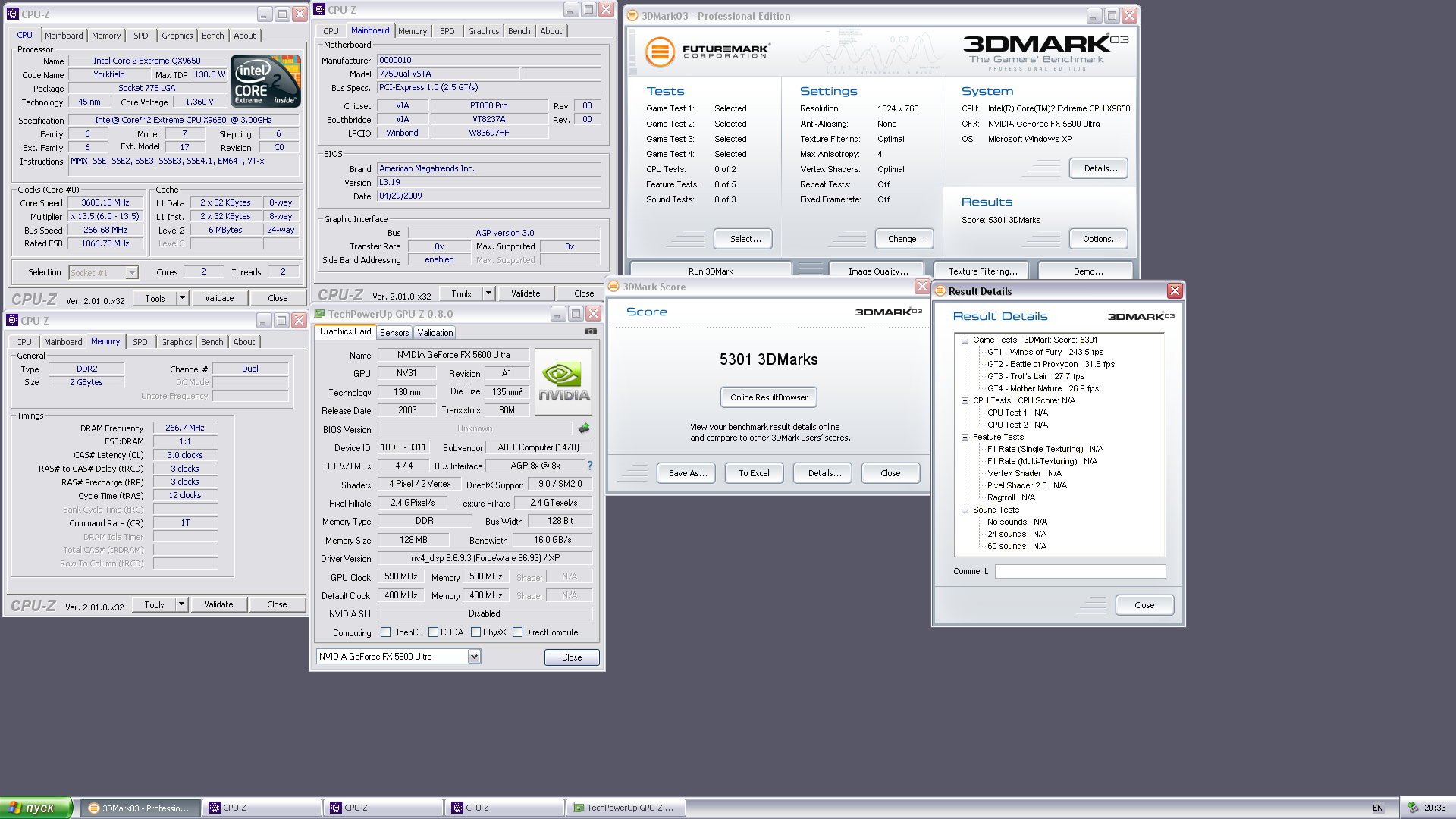Enable the PhysX checkbox
This screenshot has width=1456, height=819.
(475, 632)
